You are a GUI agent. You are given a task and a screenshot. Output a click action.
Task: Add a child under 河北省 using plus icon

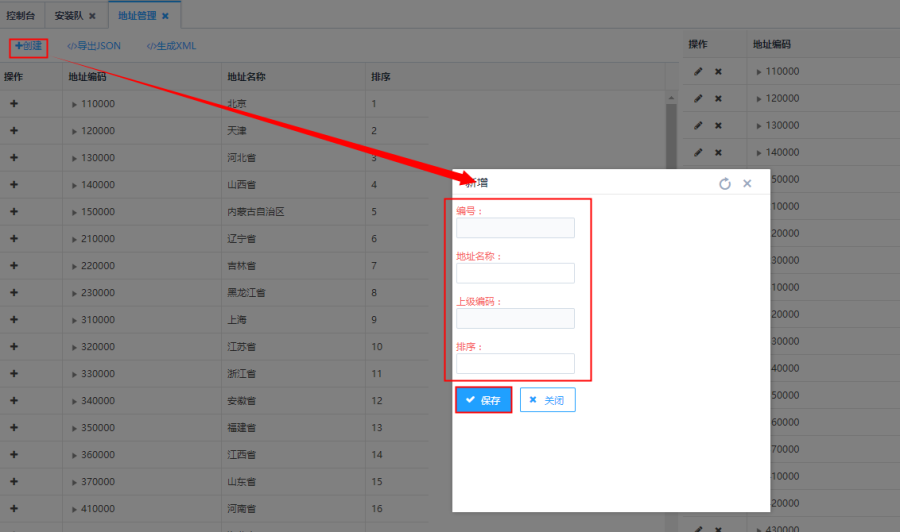tap(14, 157)
